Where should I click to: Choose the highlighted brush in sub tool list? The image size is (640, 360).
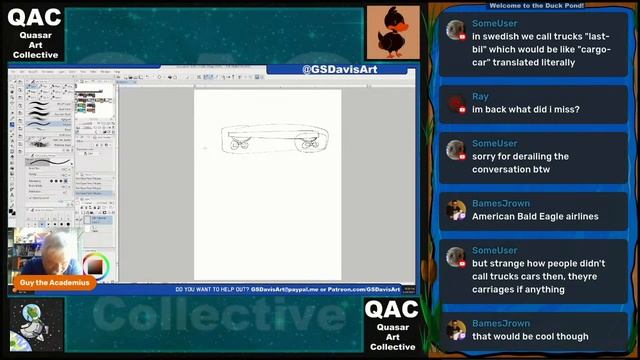point(49,124)
